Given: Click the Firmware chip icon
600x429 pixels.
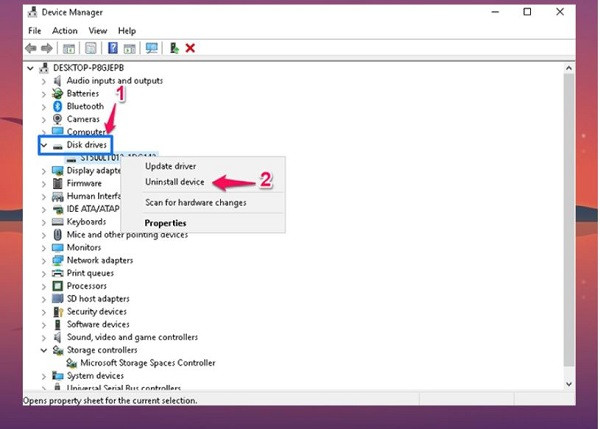Looking at the screenshot, I should tap(57, 183).
